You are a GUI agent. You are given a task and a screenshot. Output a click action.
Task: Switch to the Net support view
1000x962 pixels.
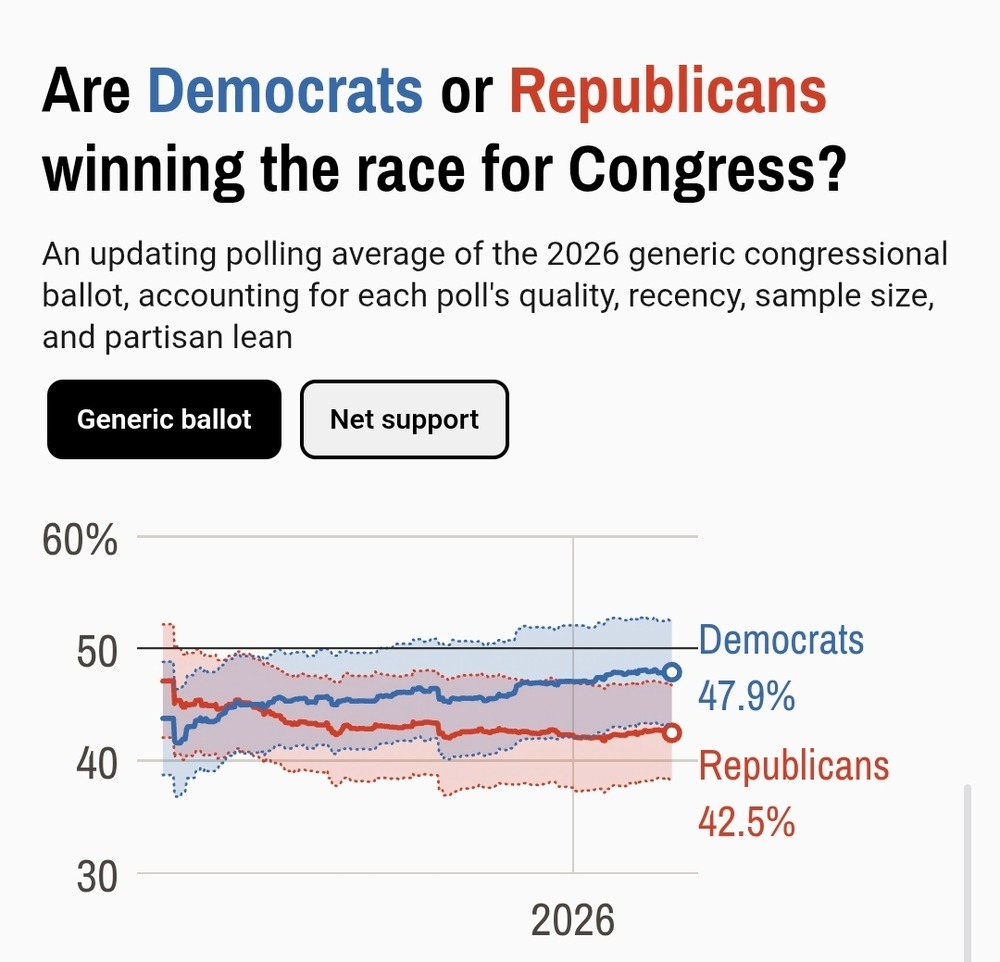click(x=404, y=419)
